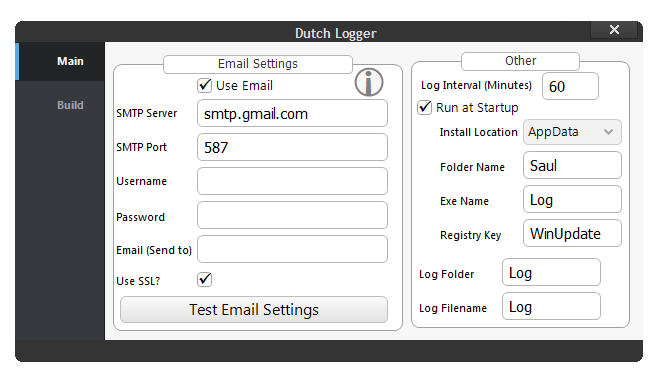Close the Dutch Logger window
The image size is (657, 385).
[614, 30]
